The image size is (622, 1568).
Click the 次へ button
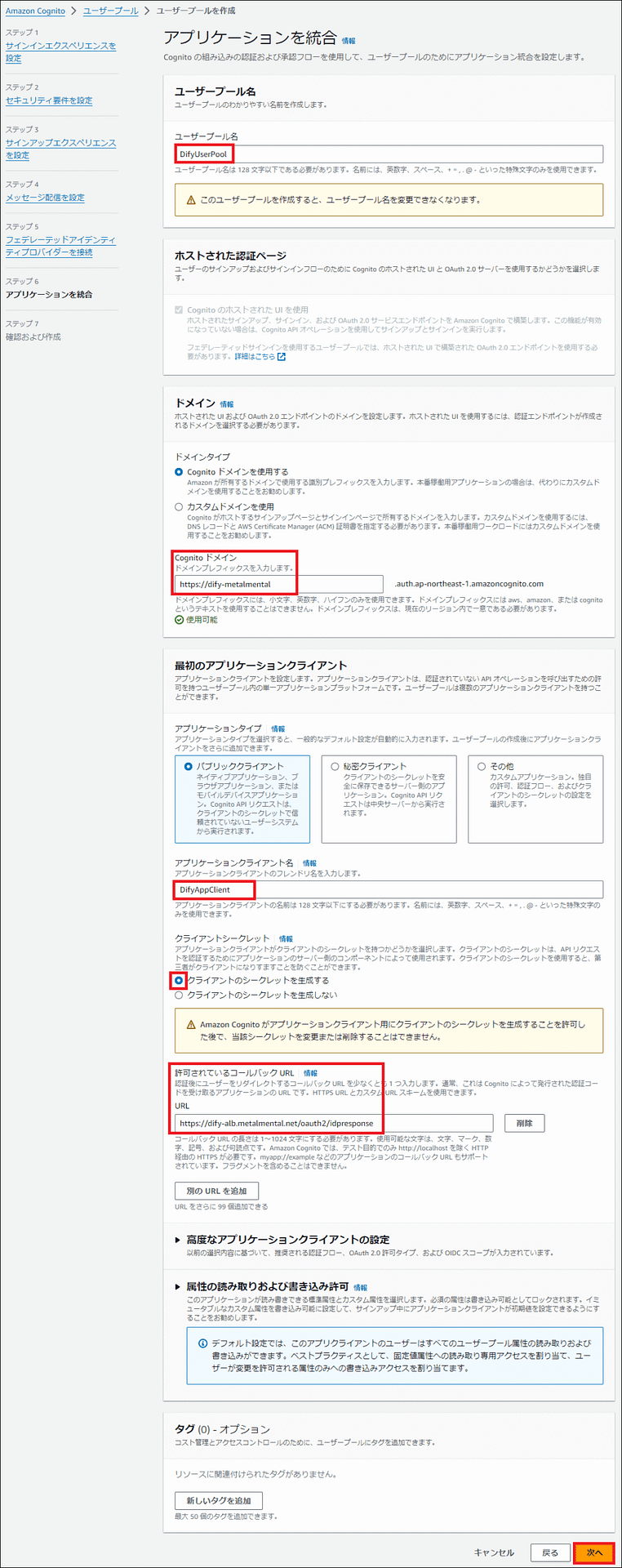[x=593, y=1552]
